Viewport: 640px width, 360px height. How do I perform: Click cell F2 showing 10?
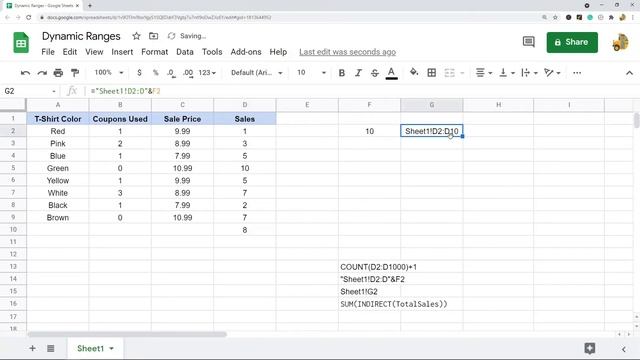(369, 131)
